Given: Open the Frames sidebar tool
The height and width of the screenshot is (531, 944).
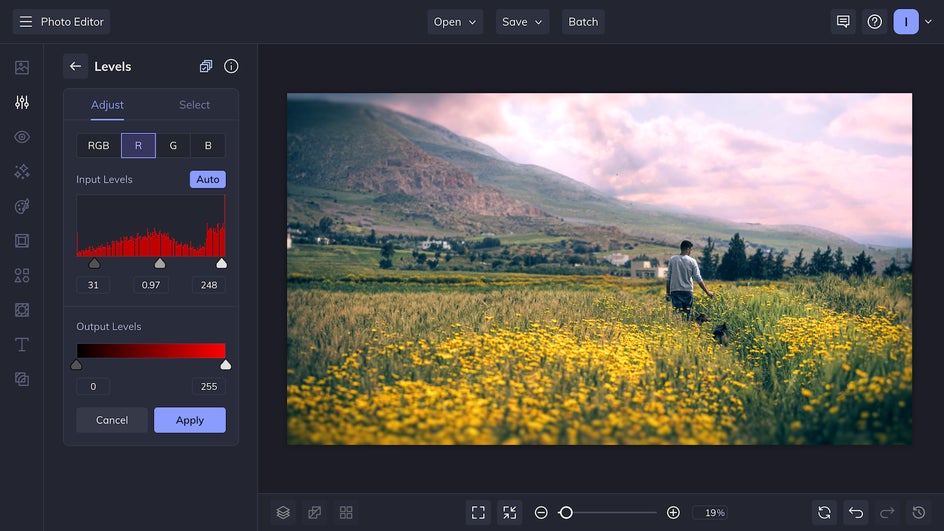Looking at the screenshot, I should [x=22, y=241].
